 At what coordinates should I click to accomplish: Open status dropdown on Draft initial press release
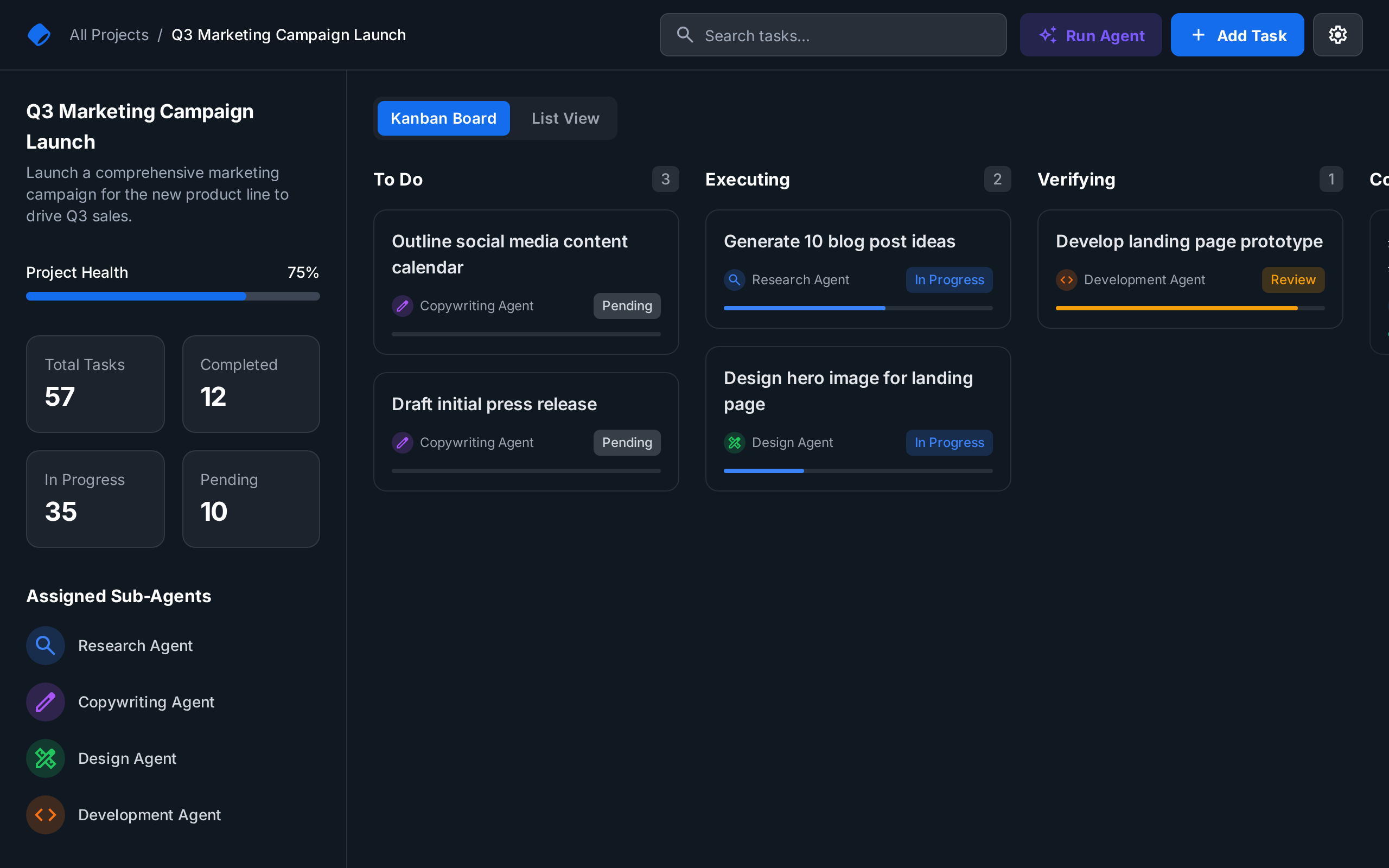pyautogui.click(x=626, y=442)
